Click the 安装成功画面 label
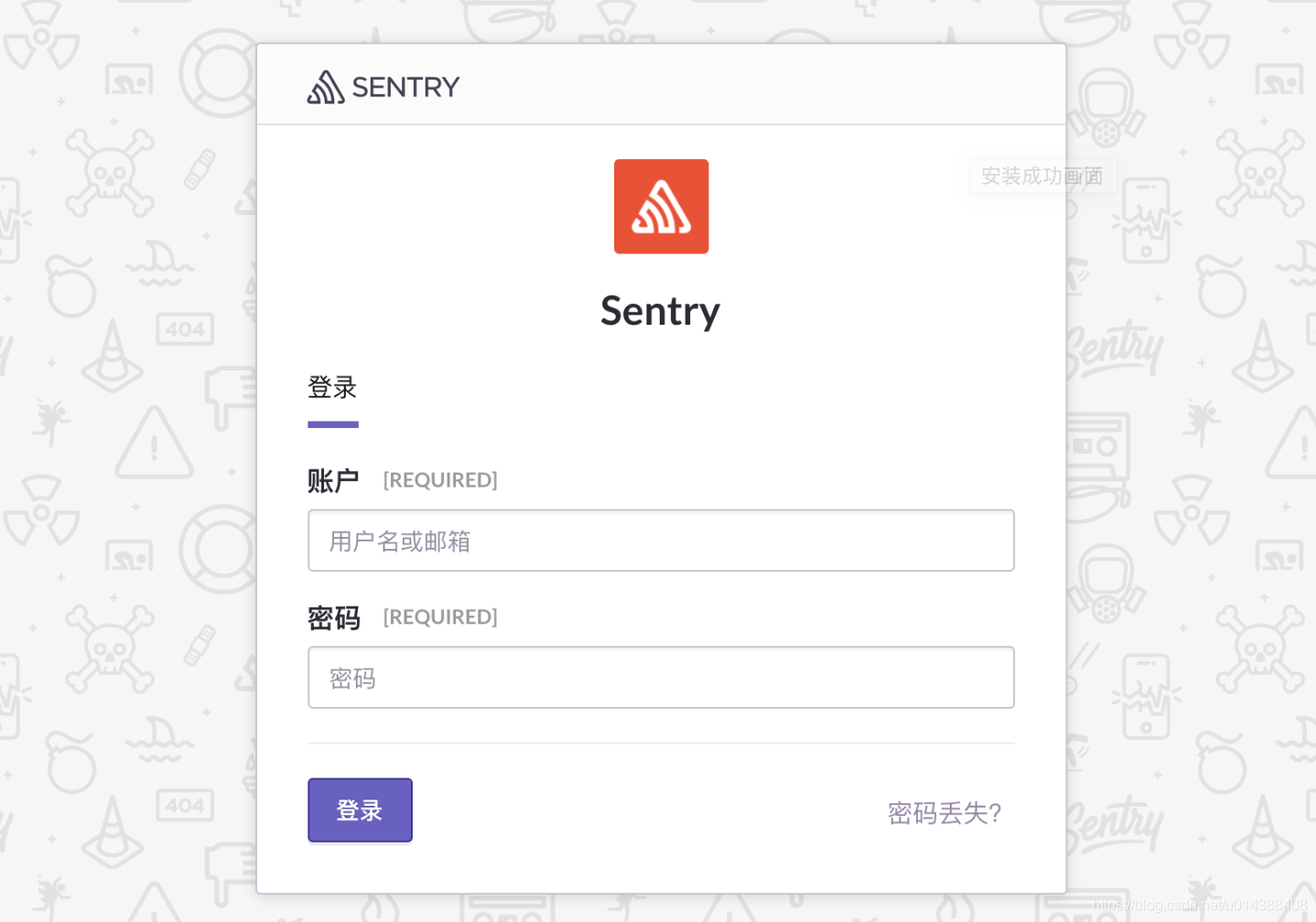This screenshot has width=1316, height=922. [1042, 176]
